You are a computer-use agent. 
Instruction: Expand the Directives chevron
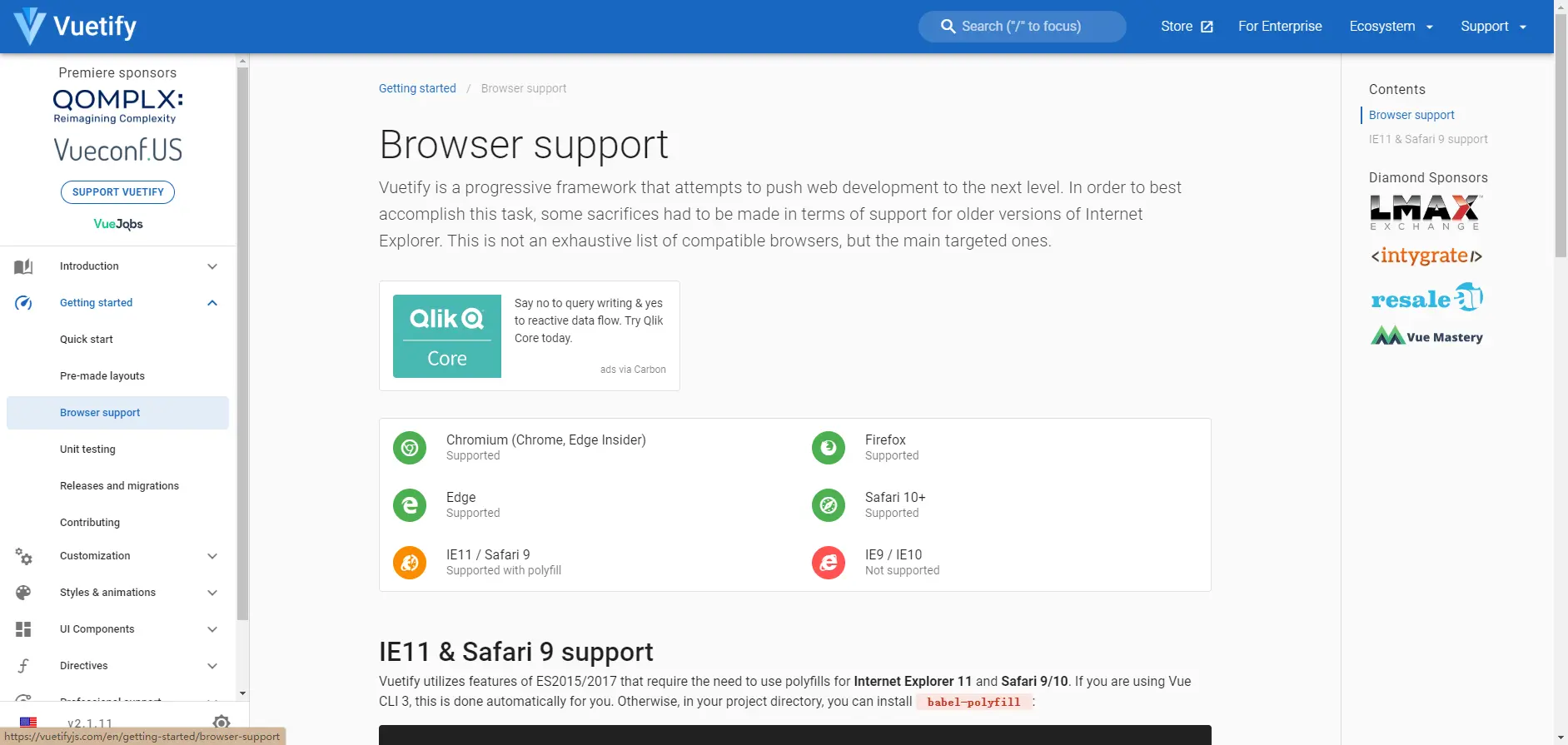212,666
